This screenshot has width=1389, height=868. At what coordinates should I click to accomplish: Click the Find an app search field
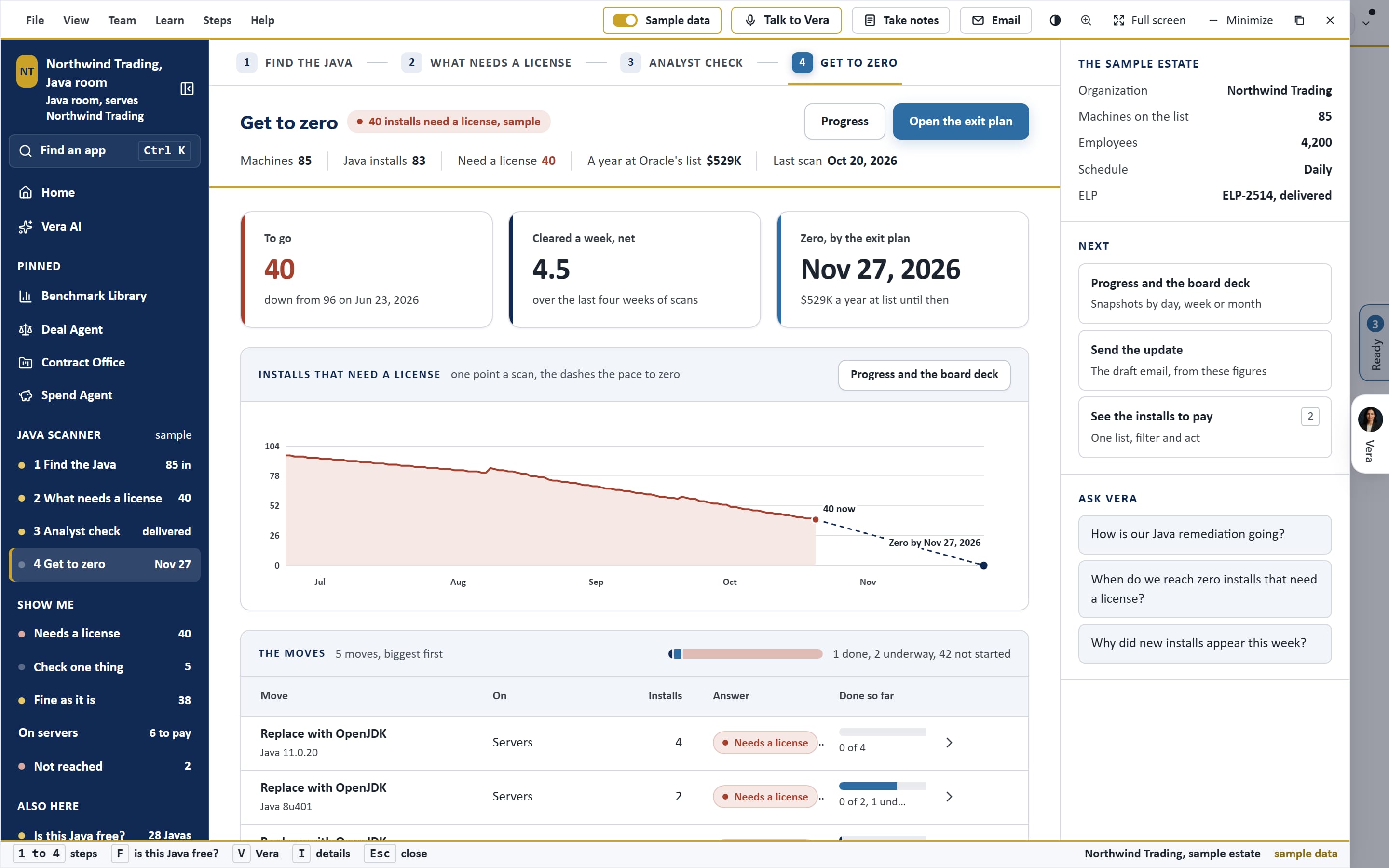tap(105, 150)
